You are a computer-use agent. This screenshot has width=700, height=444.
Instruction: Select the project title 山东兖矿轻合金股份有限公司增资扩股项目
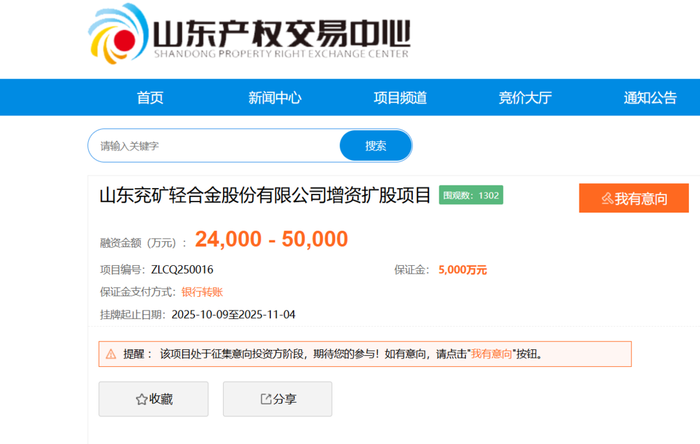(x=265, y=196)
